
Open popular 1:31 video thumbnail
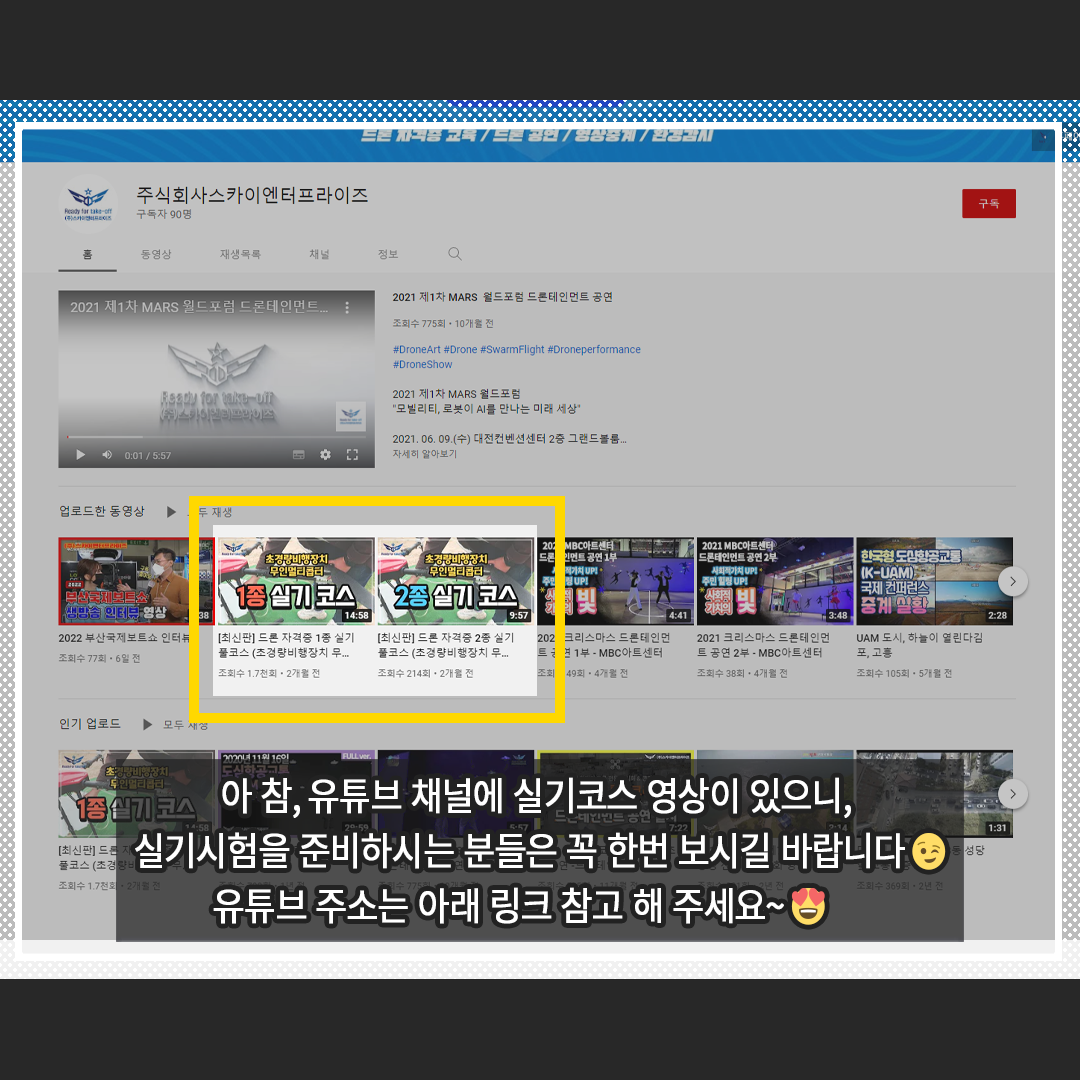pos(935,793)
